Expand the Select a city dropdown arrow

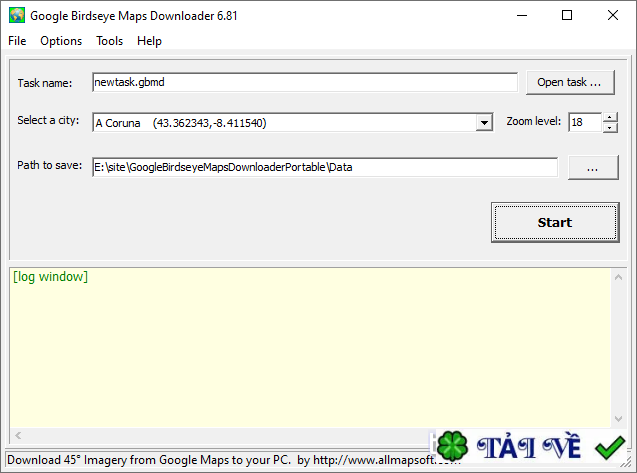point(484,123)
